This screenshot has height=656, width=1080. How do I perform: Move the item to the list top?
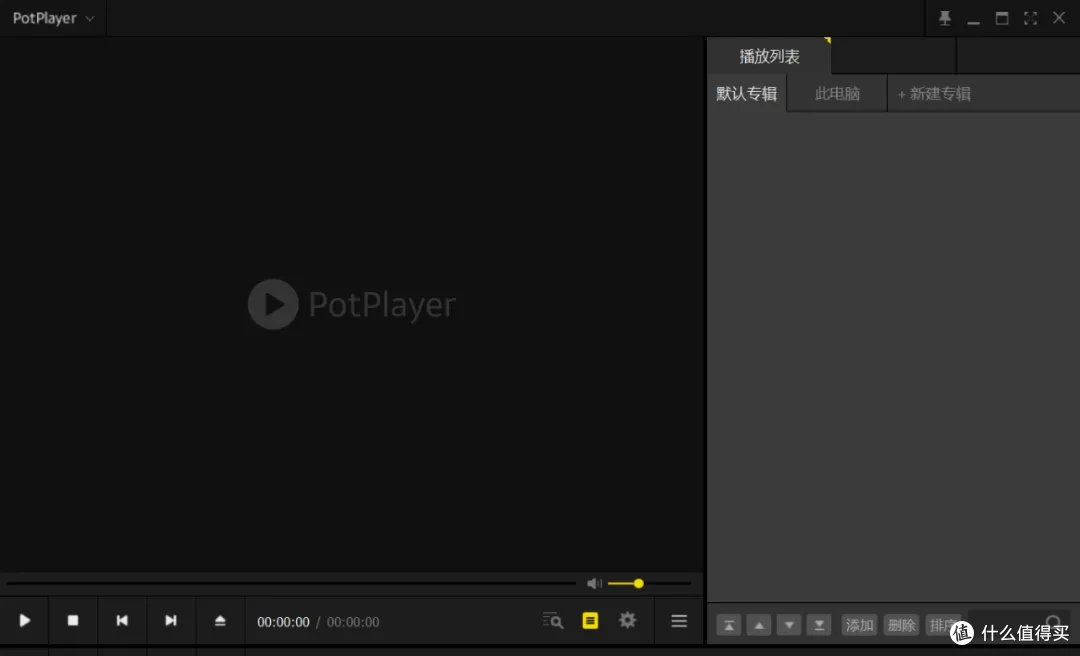click(x=729, y=625)
